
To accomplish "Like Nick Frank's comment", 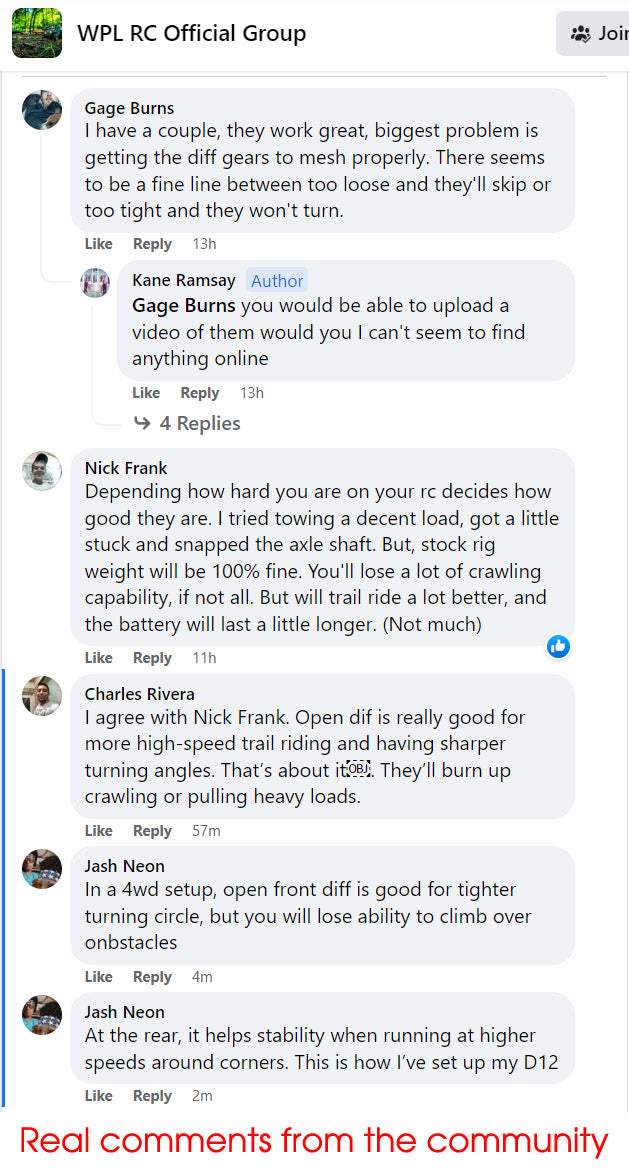I will click(x=98, y=658).
